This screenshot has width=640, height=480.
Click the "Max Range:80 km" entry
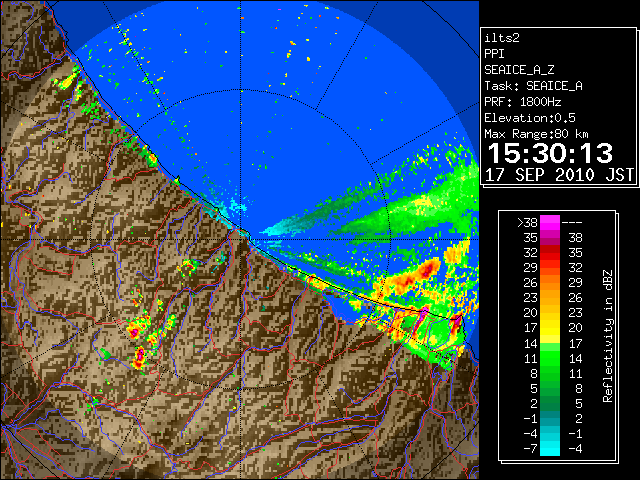point(536,134)
